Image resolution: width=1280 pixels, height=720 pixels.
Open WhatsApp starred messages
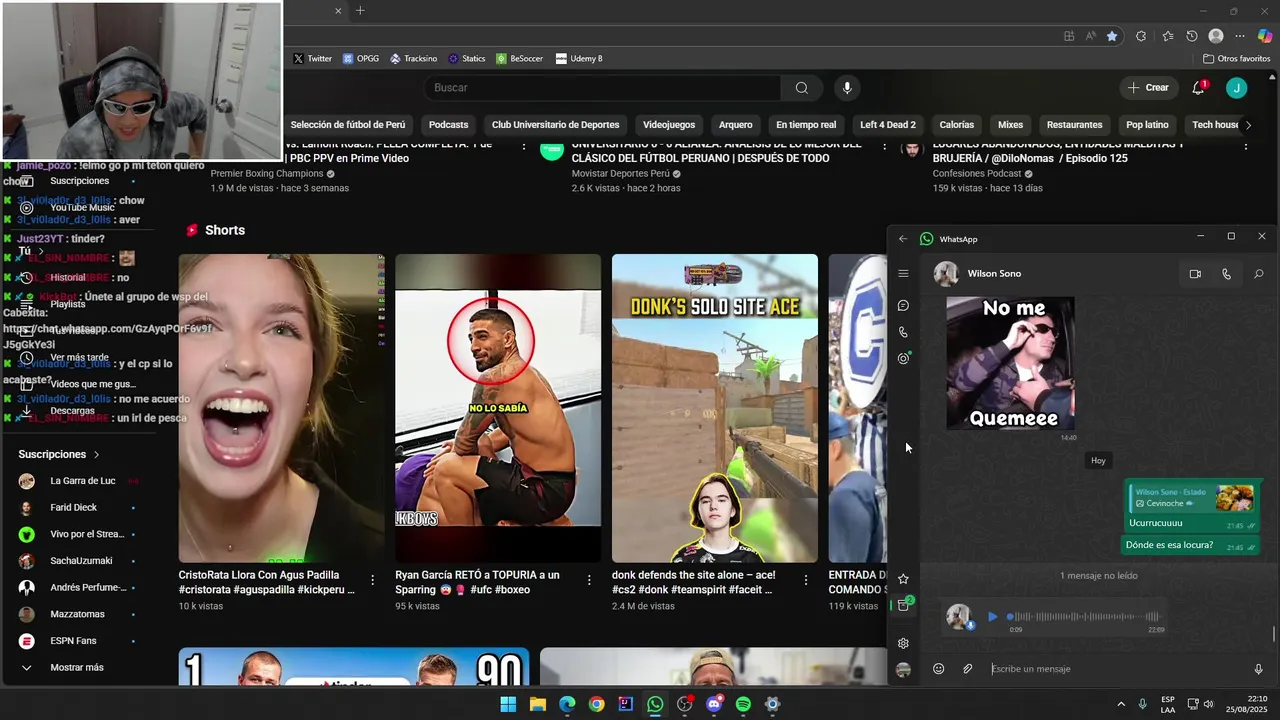pyautogui.click(x=903, y=579)
